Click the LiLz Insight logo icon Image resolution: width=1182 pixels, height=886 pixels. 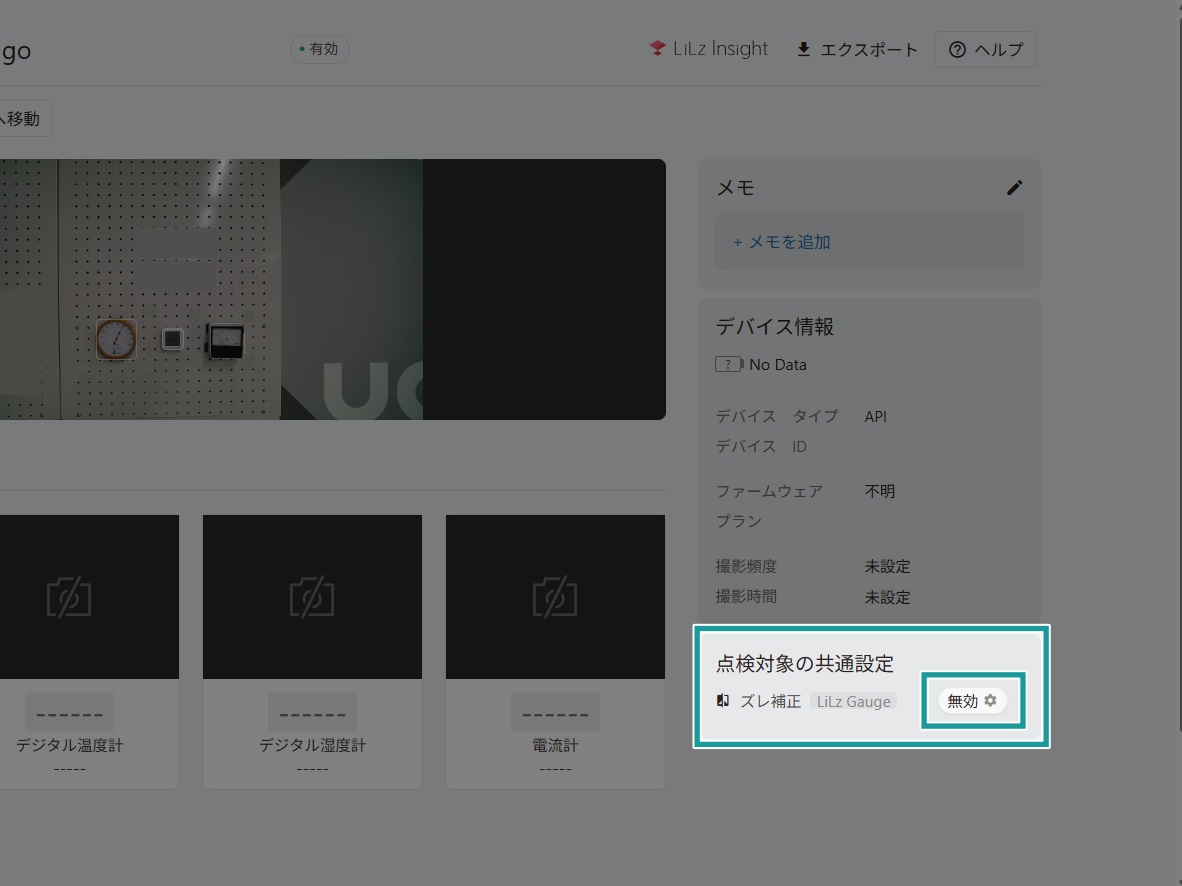(x=657, y=48)
